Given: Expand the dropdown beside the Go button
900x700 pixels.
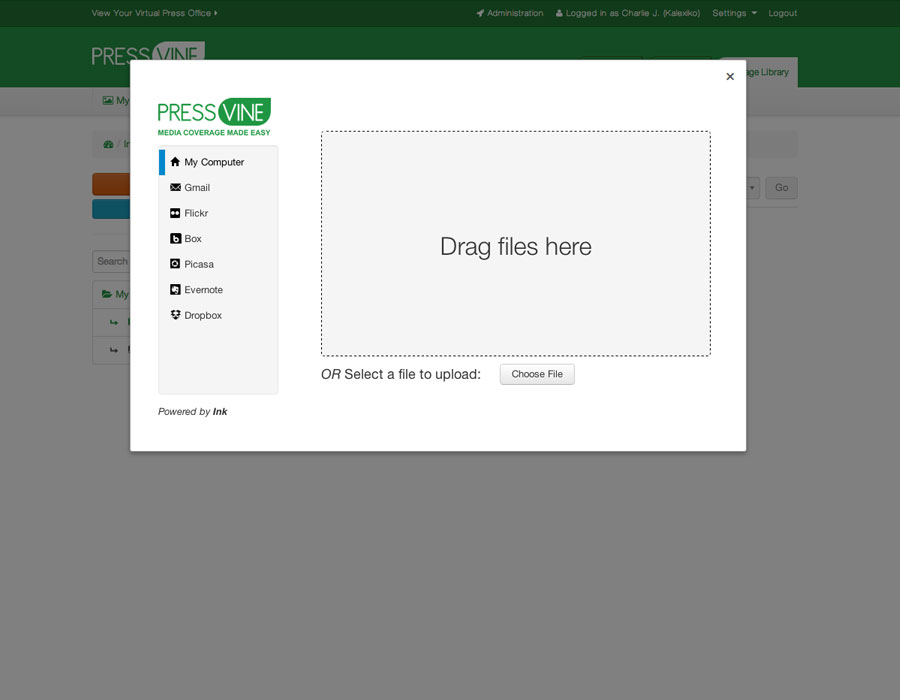Looking at the screenshot, I should click(753, 187).
